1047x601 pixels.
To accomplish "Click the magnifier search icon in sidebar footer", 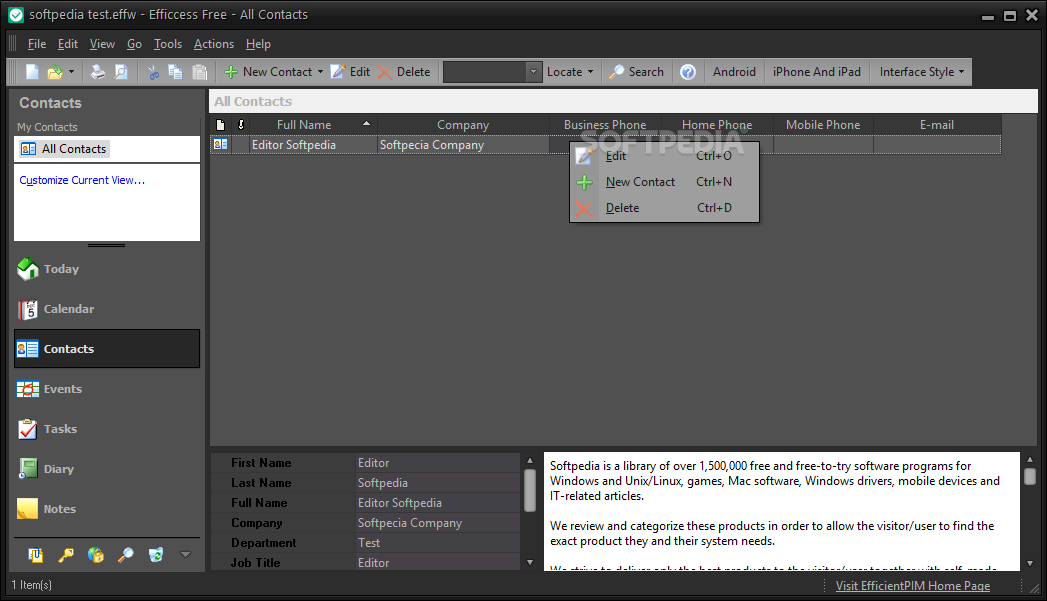I will tap(126, 555).
